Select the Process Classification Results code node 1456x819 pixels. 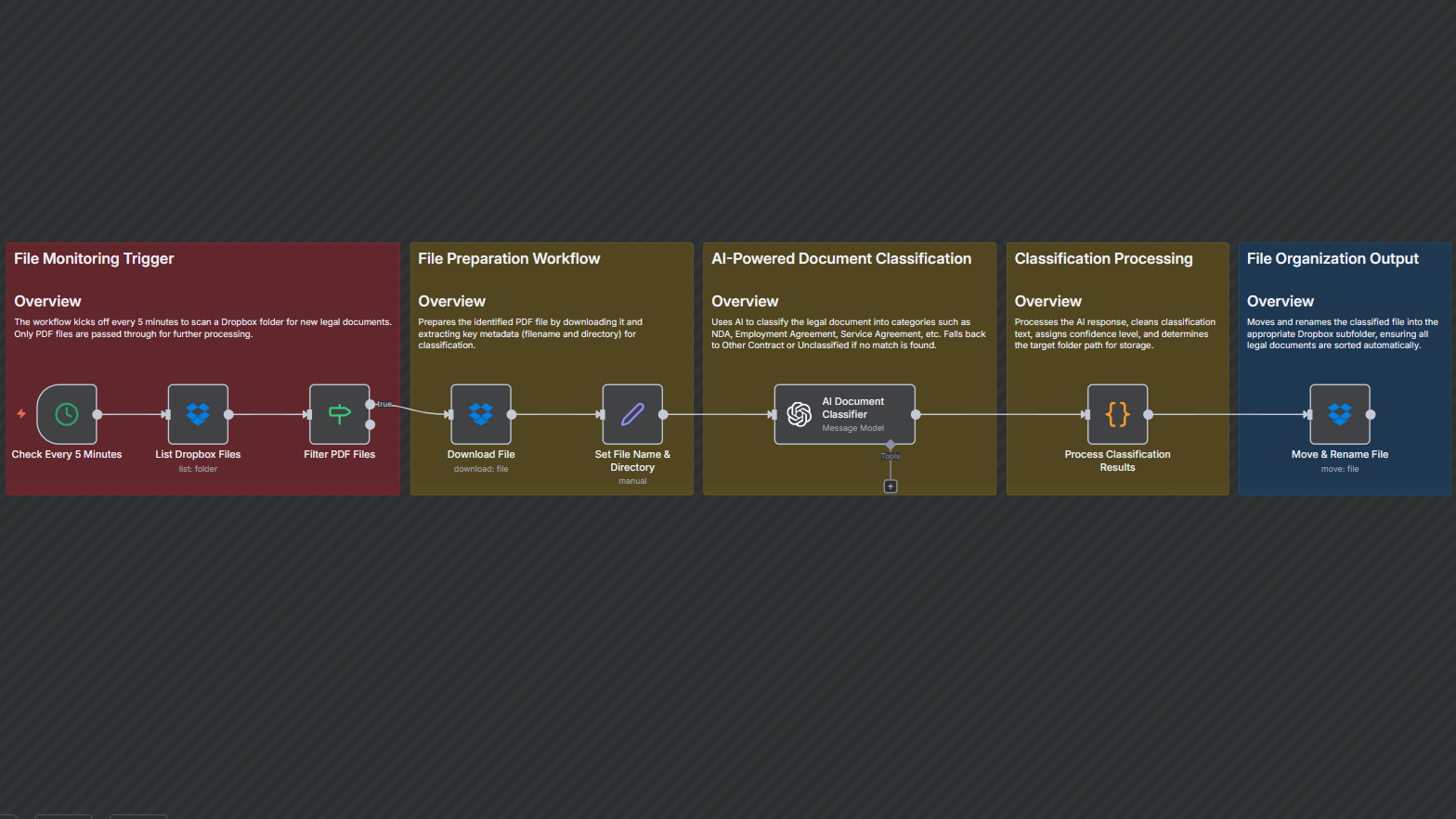tap(1117, 414)
